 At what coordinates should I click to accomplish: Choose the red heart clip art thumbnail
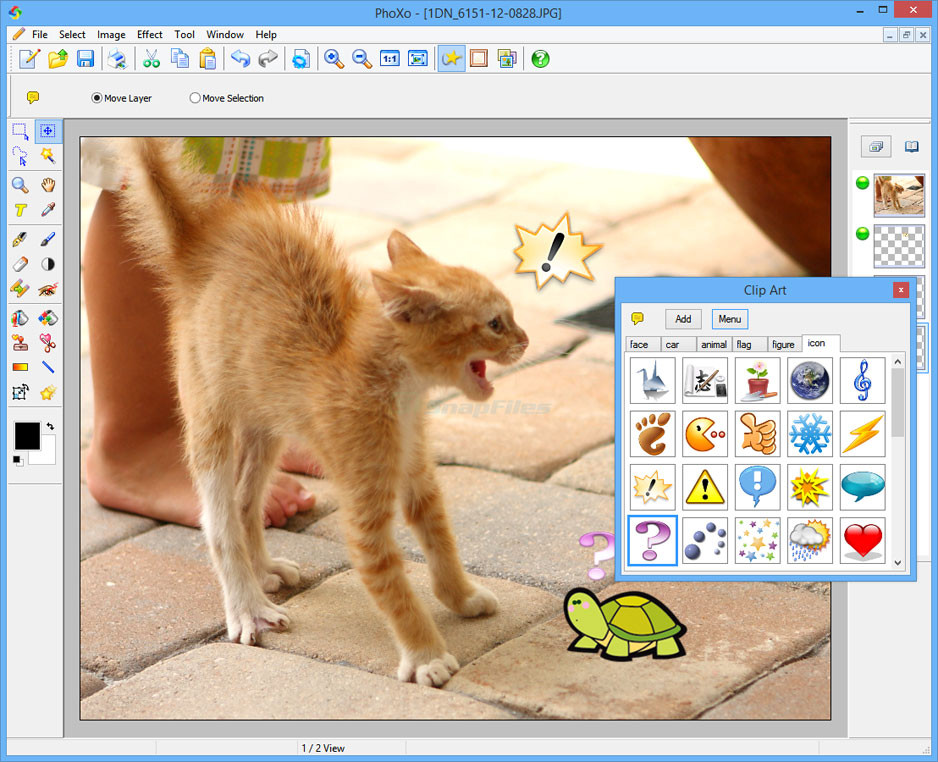tap(862, 540)
